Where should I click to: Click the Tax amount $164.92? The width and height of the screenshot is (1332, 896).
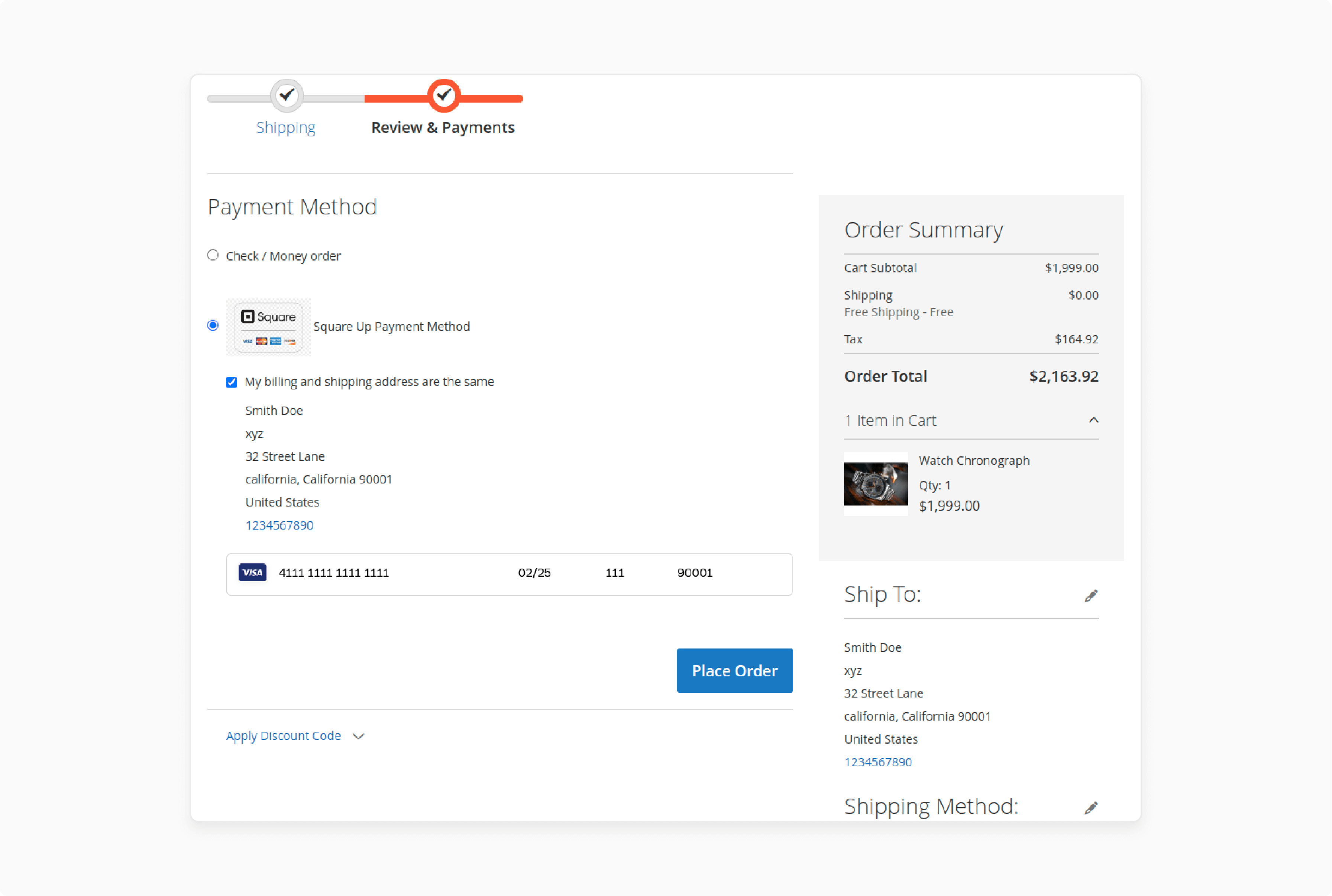tap(1077, 339)
